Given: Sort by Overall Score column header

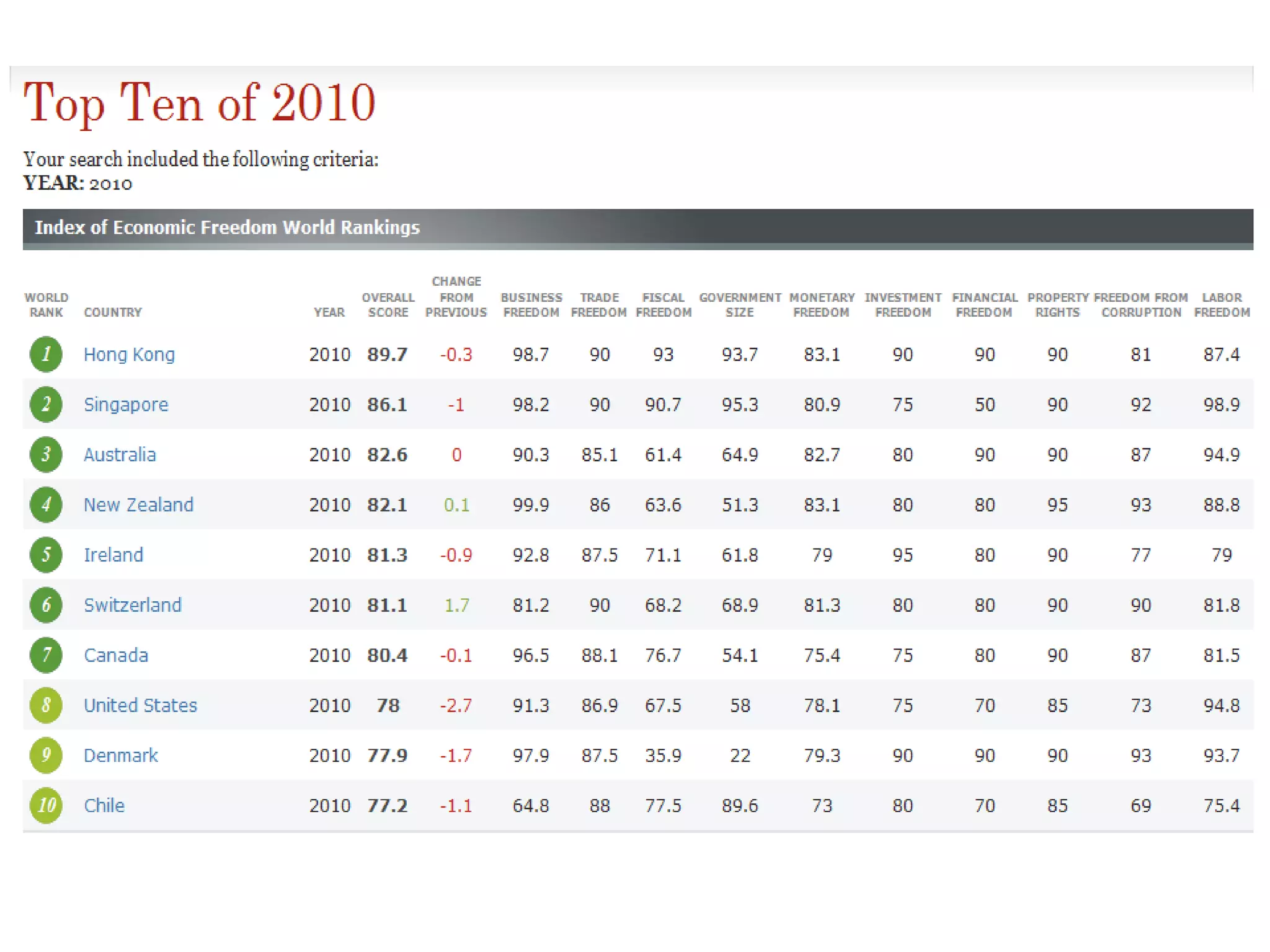Looking at the screenshot, I should 388,305.
